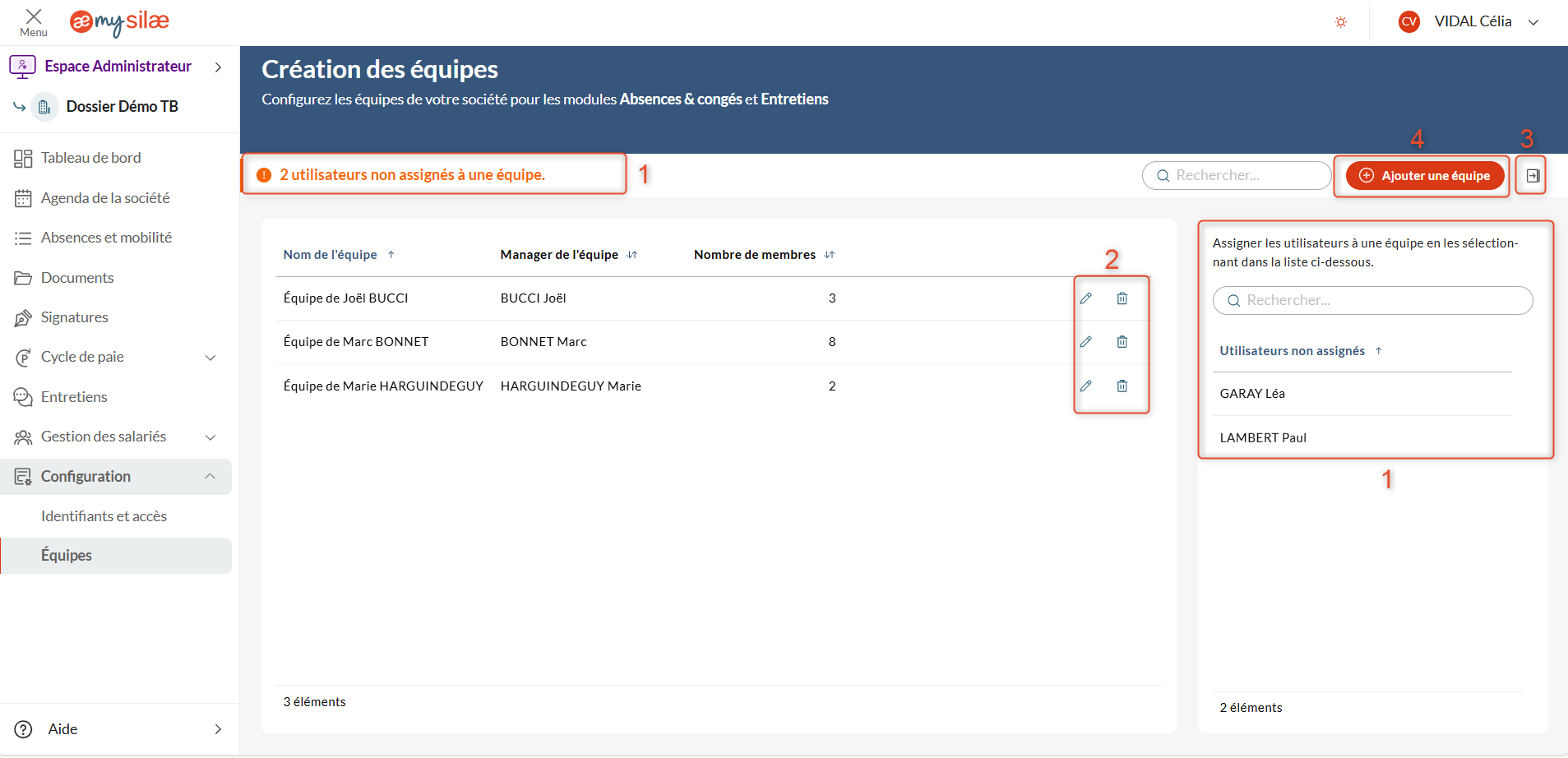Go to Absences et mobilité
Screen dimensions: 1568x758
(106, 238)
